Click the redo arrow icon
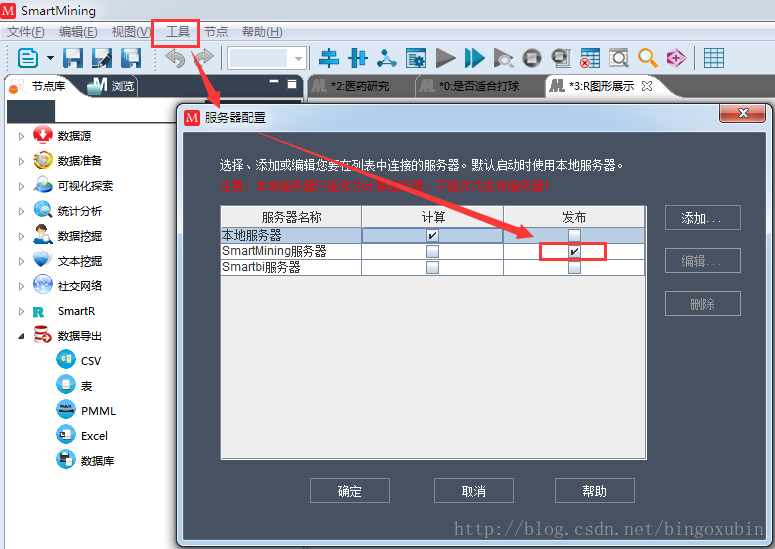This screenshot has width=775, height=549. 203,58
